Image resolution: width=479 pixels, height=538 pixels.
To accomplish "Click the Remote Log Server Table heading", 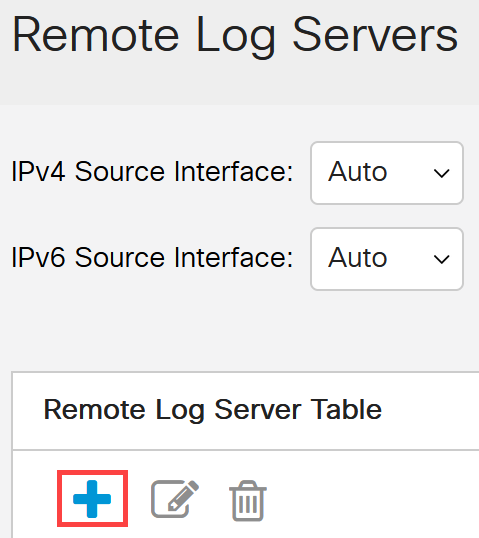I will point(212,410).
